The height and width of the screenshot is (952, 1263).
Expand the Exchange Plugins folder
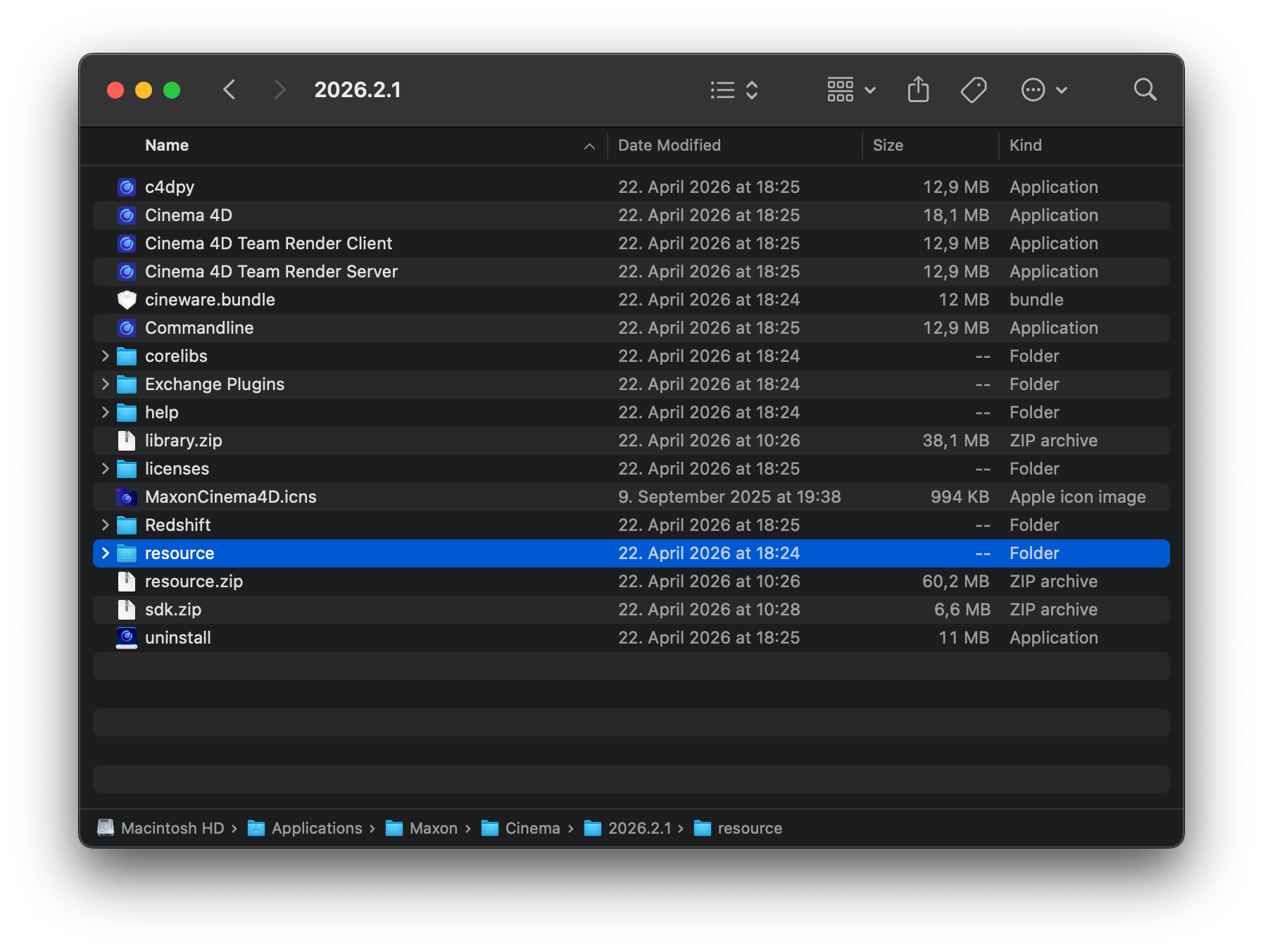point(106,384)
